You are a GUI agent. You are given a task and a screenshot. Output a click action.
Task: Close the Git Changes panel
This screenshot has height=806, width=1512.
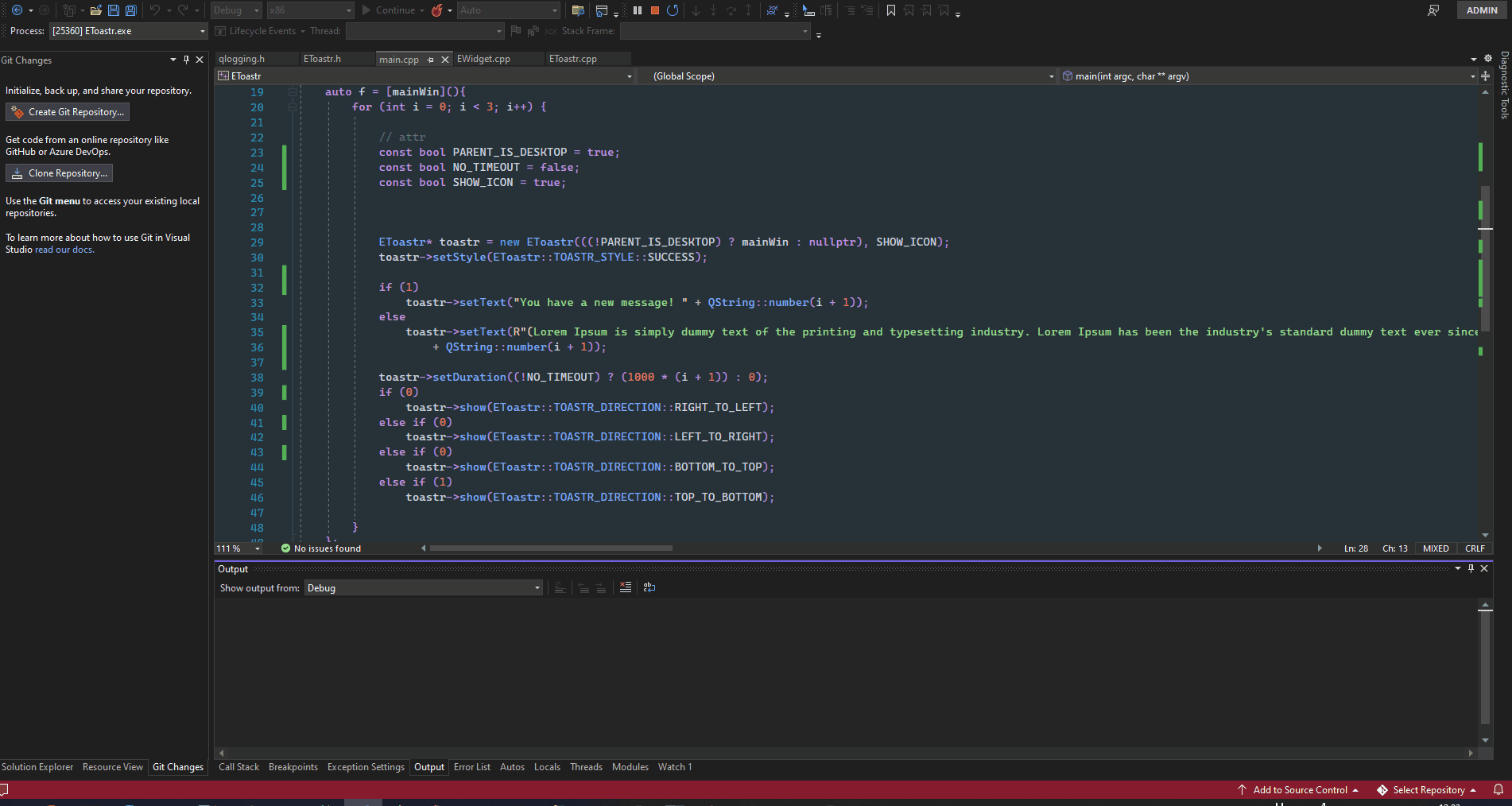click(x=200, y=60)
